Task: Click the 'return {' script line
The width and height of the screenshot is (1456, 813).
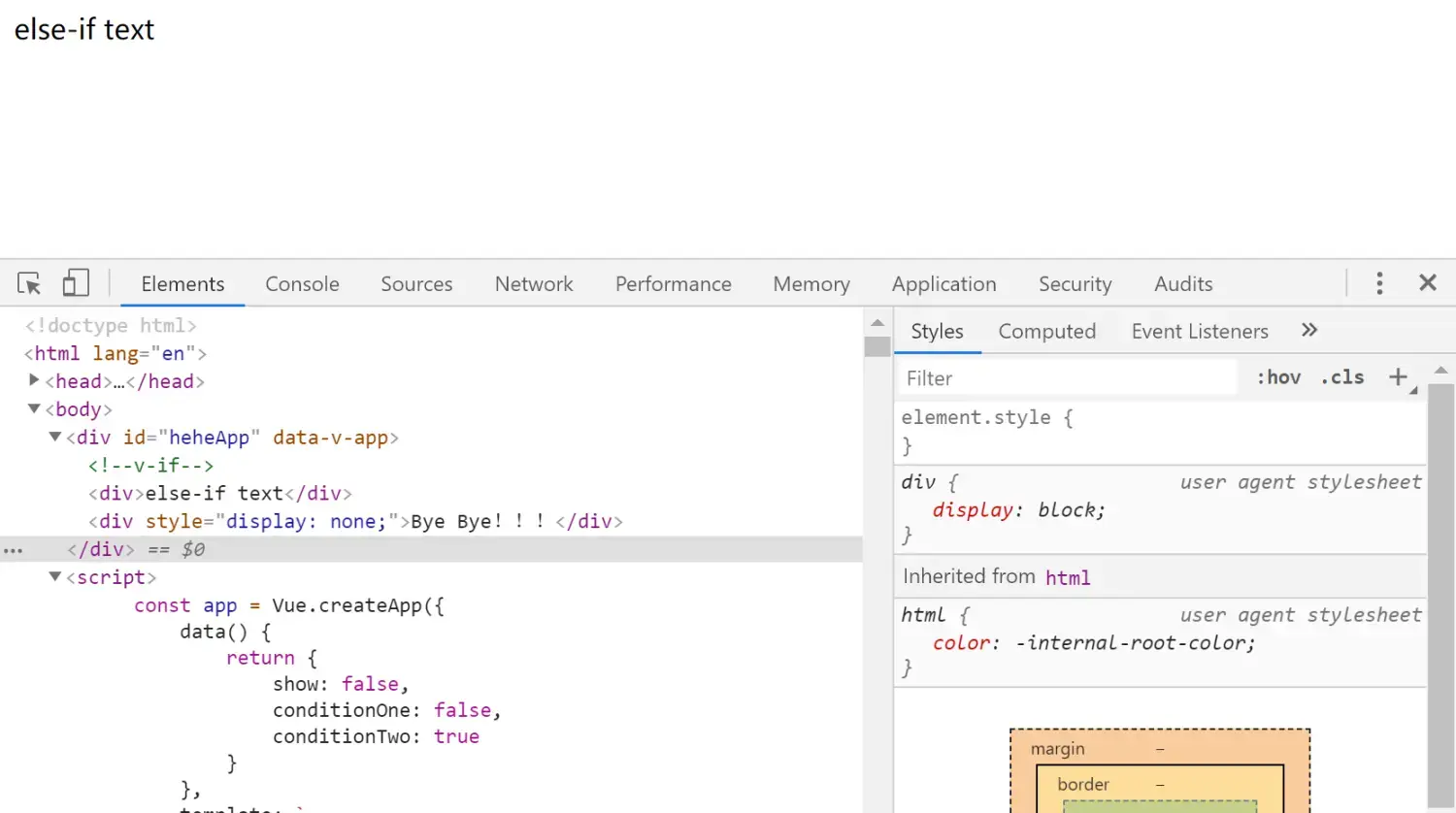Action: click(x=272, y=658)
